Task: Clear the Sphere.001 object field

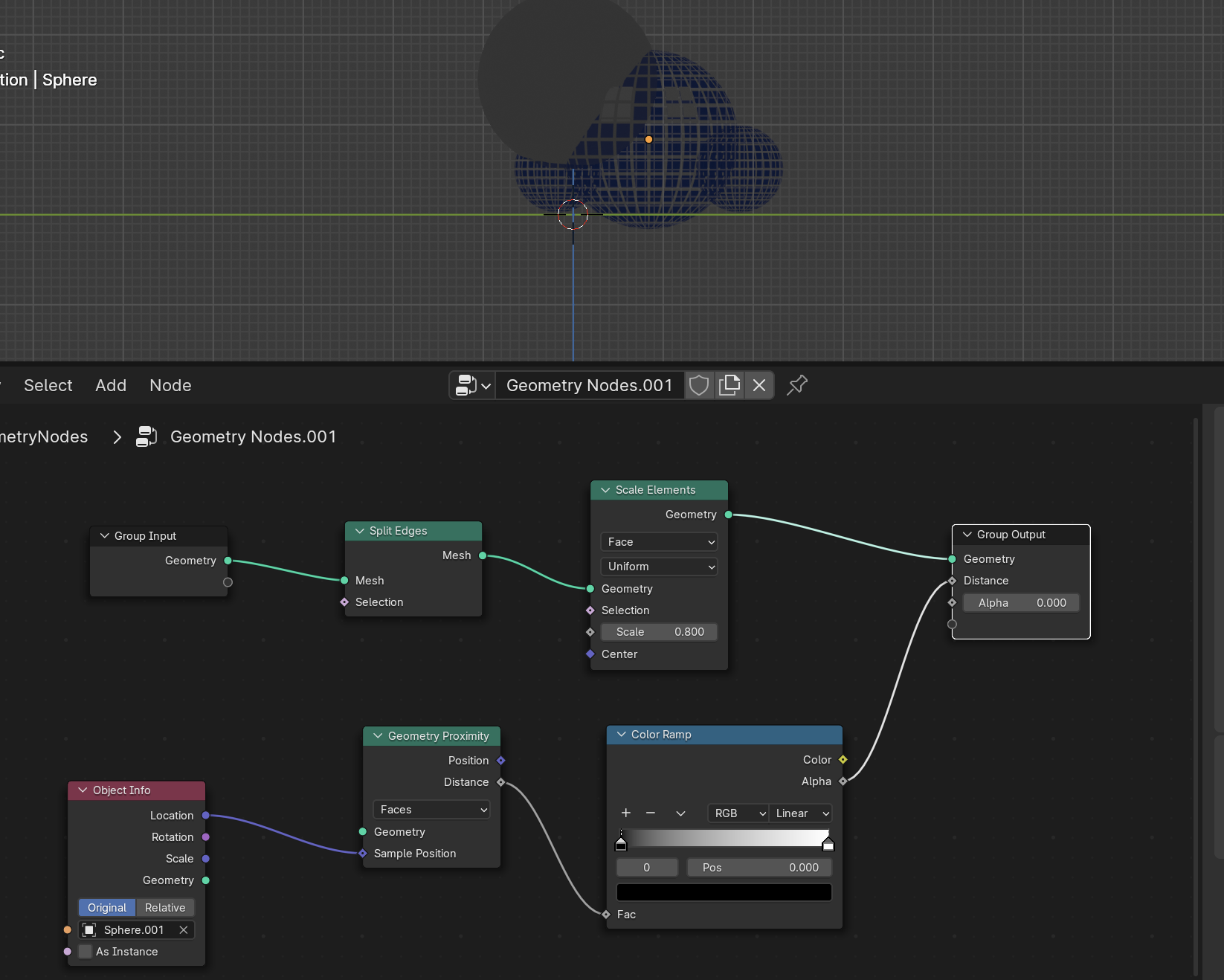Action: click(x=184, y=930)
